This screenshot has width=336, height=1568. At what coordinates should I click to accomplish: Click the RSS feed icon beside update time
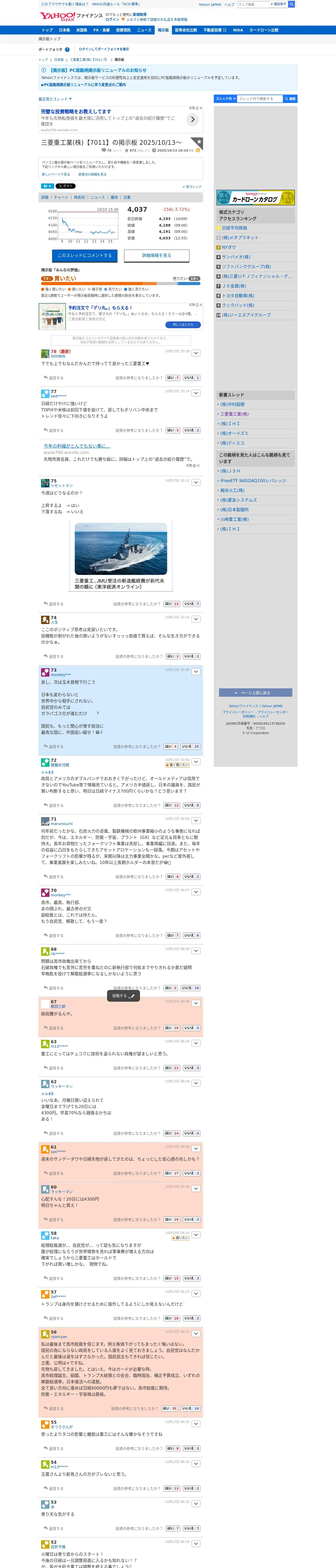pyautogui.click(x=198, y=150)
